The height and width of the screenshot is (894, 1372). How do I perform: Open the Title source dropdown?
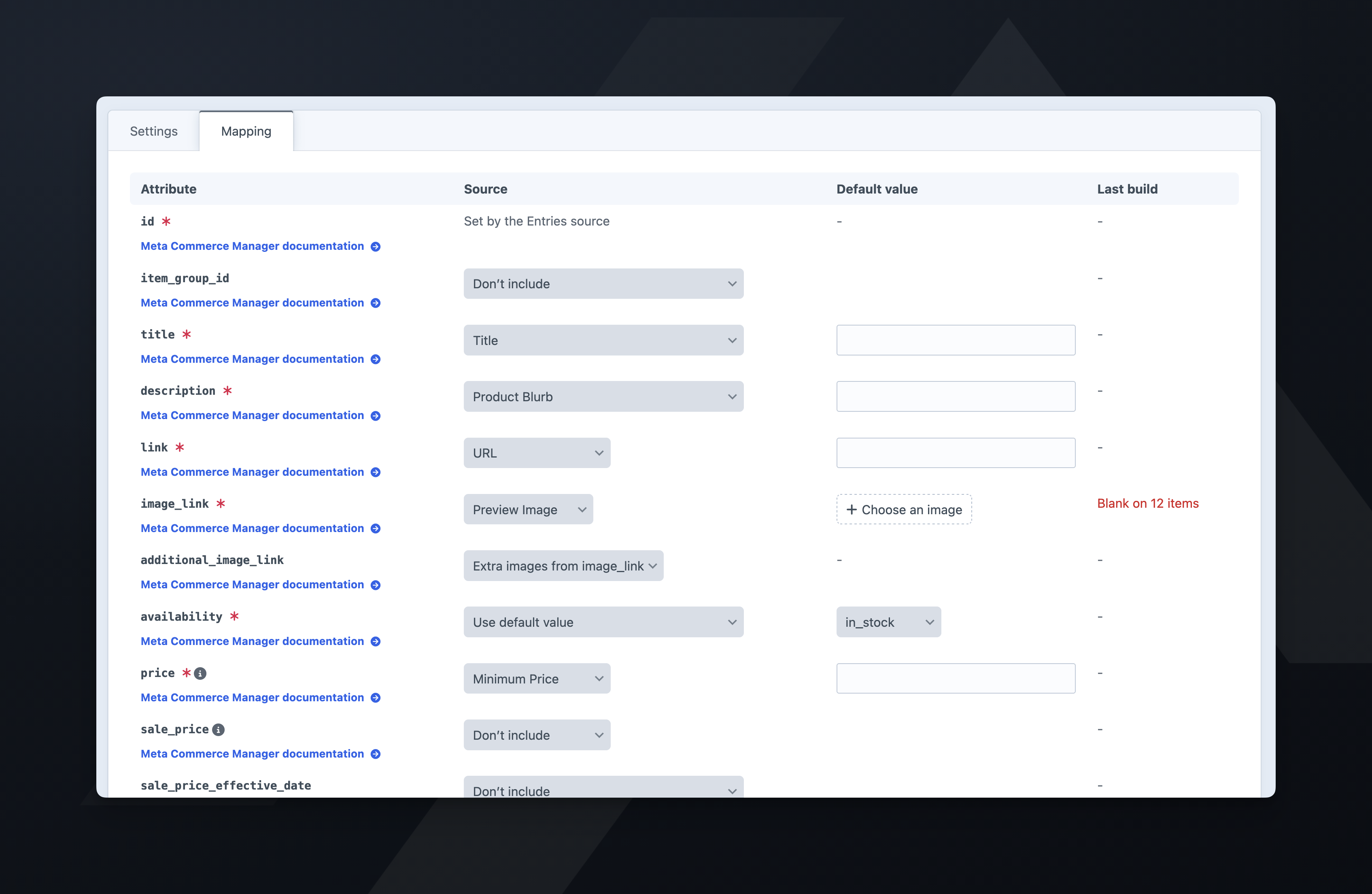tap(603, 340)
